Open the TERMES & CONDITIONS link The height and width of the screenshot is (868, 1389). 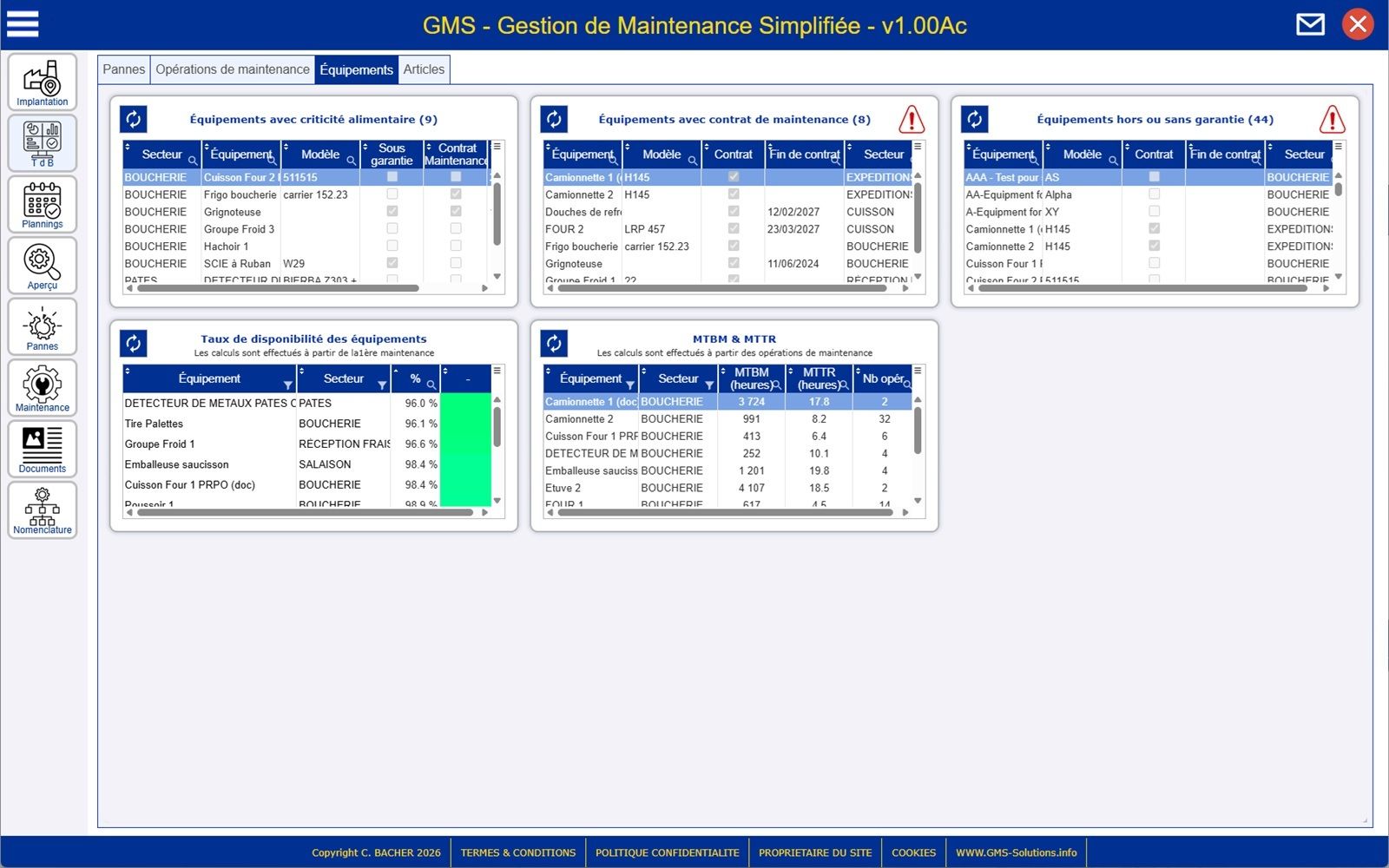coord(517,852)
